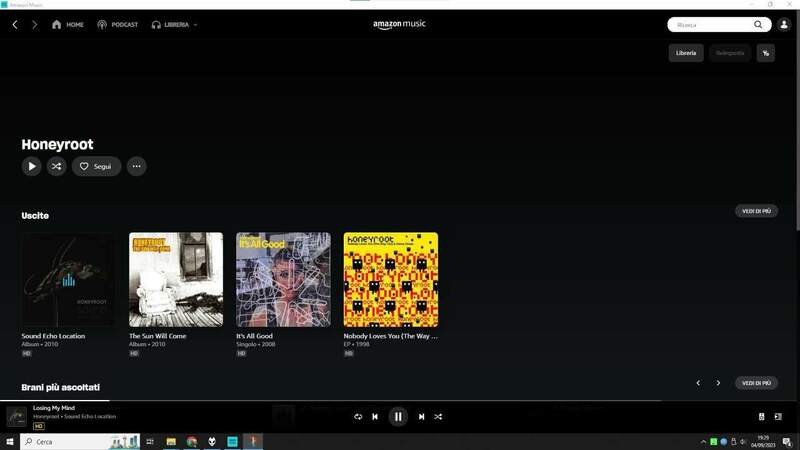This screenshot has width=800, height=450.
Task: Toggle repeat mode in player bar
Action: click(358, 417)
